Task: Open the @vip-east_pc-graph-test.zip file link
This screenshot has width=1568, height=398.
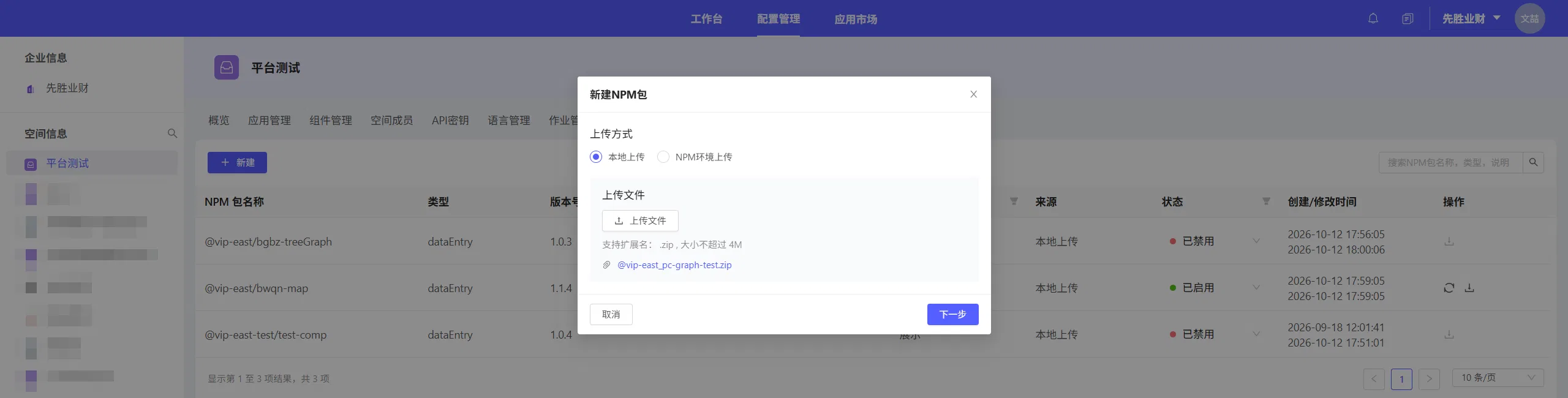Action: point(674,265)
